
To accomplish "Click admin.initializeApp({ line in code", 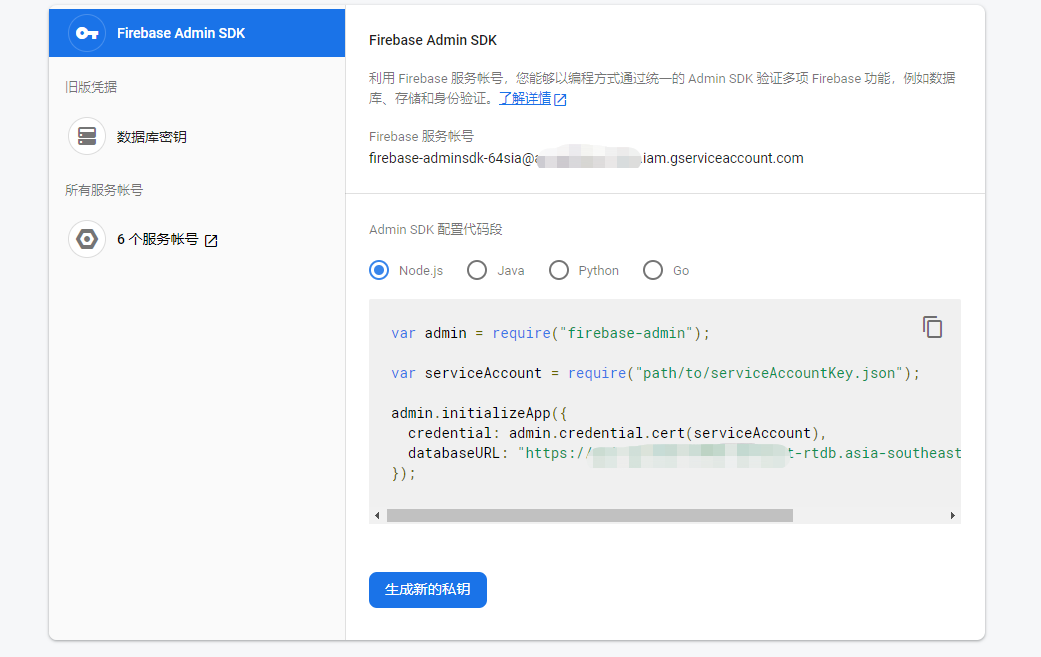I will click(x=479, y=413).
